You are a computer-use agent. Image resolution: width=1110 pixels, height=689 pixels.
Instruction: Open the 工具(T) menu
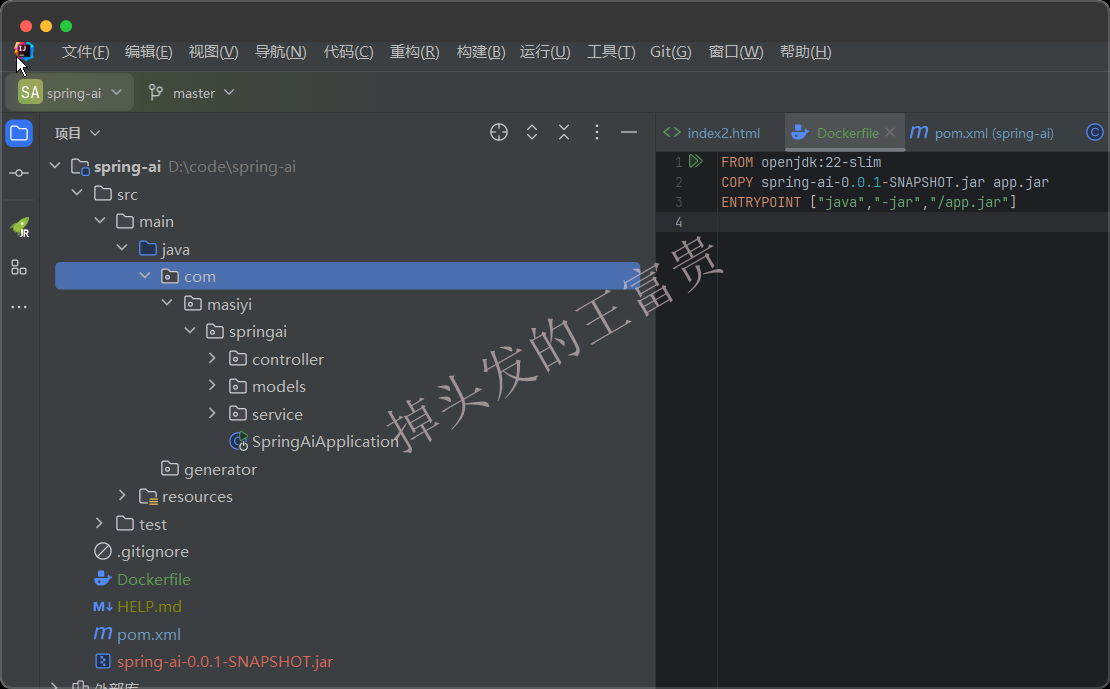click(611, 52)
